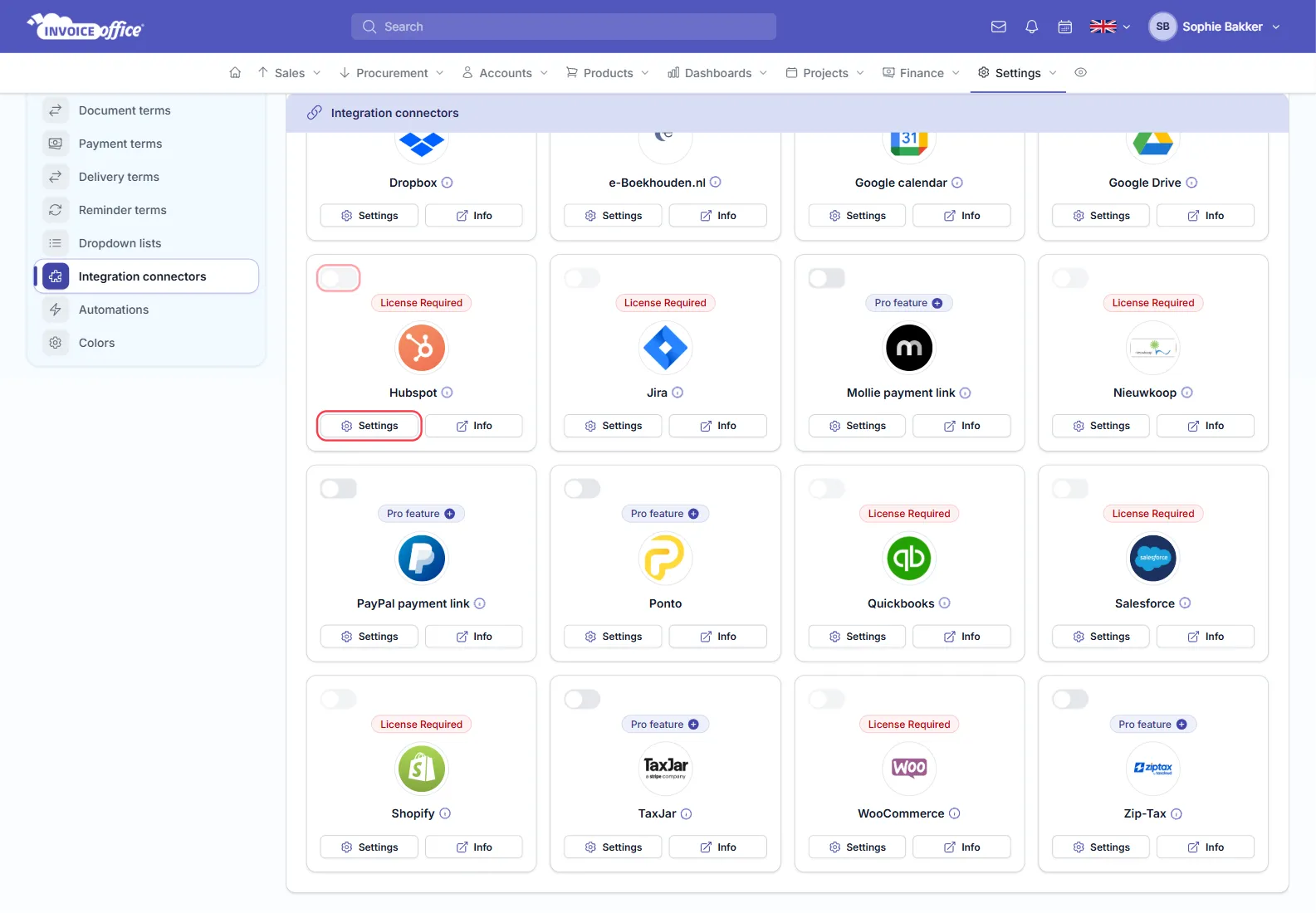Open the language selector flag dropdown
1316x913 pixels.
click(x=1110, y=27)
